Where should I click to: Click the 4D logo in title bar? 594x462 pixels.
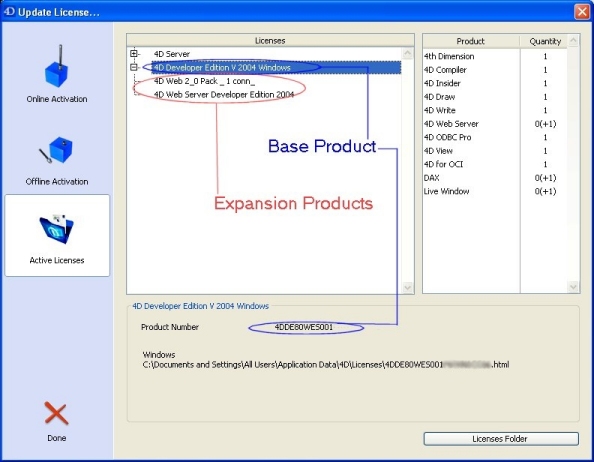pyautogui.click(x=9, y=11)
